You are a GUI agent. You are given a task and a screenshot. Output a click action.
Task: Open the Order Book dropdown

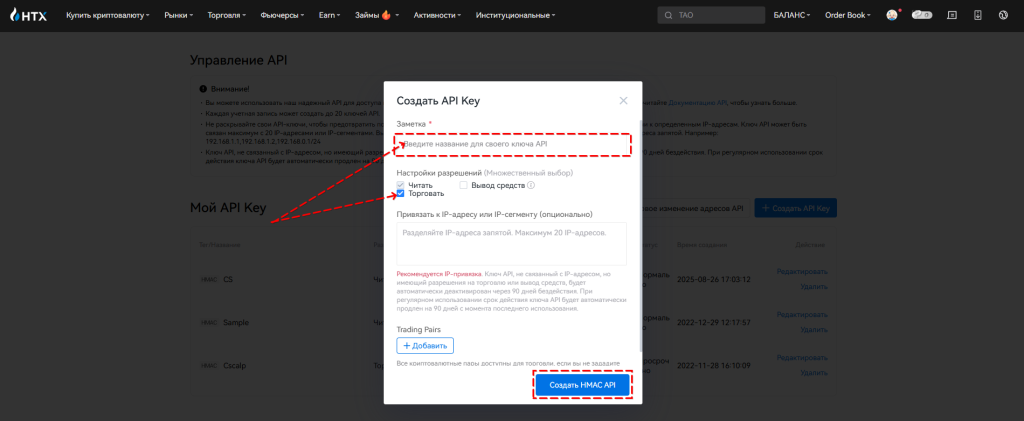tap(848, 16)
